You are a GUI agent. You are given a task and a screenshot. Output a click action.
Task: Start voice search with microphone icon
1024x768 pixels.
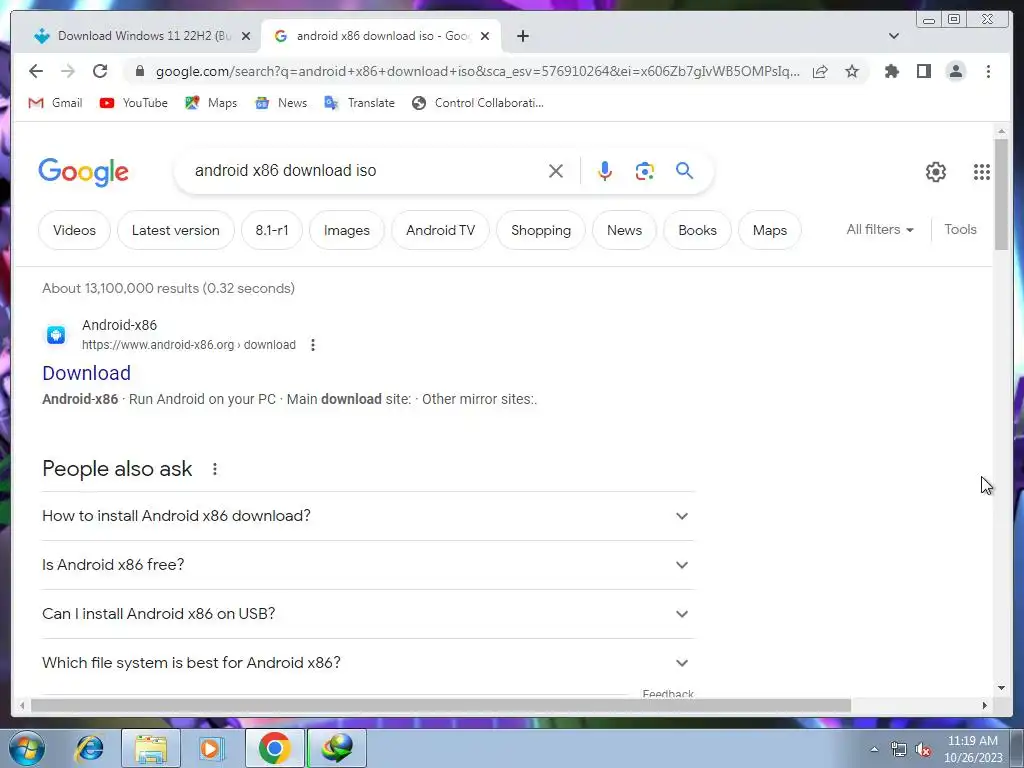(x=605, y=171)
